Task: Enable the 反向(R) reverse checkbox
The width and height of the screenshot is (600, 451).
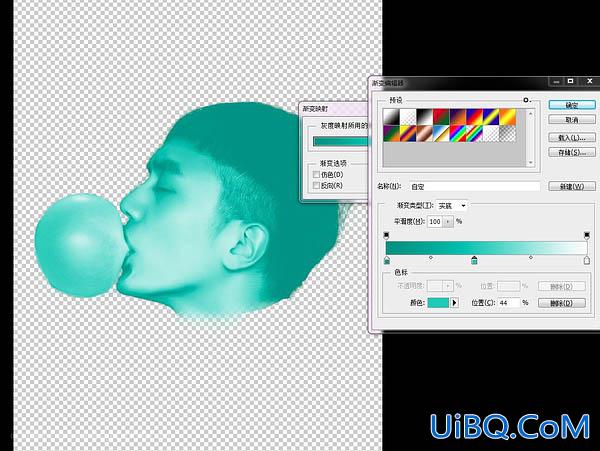Action: click(316, 185)
